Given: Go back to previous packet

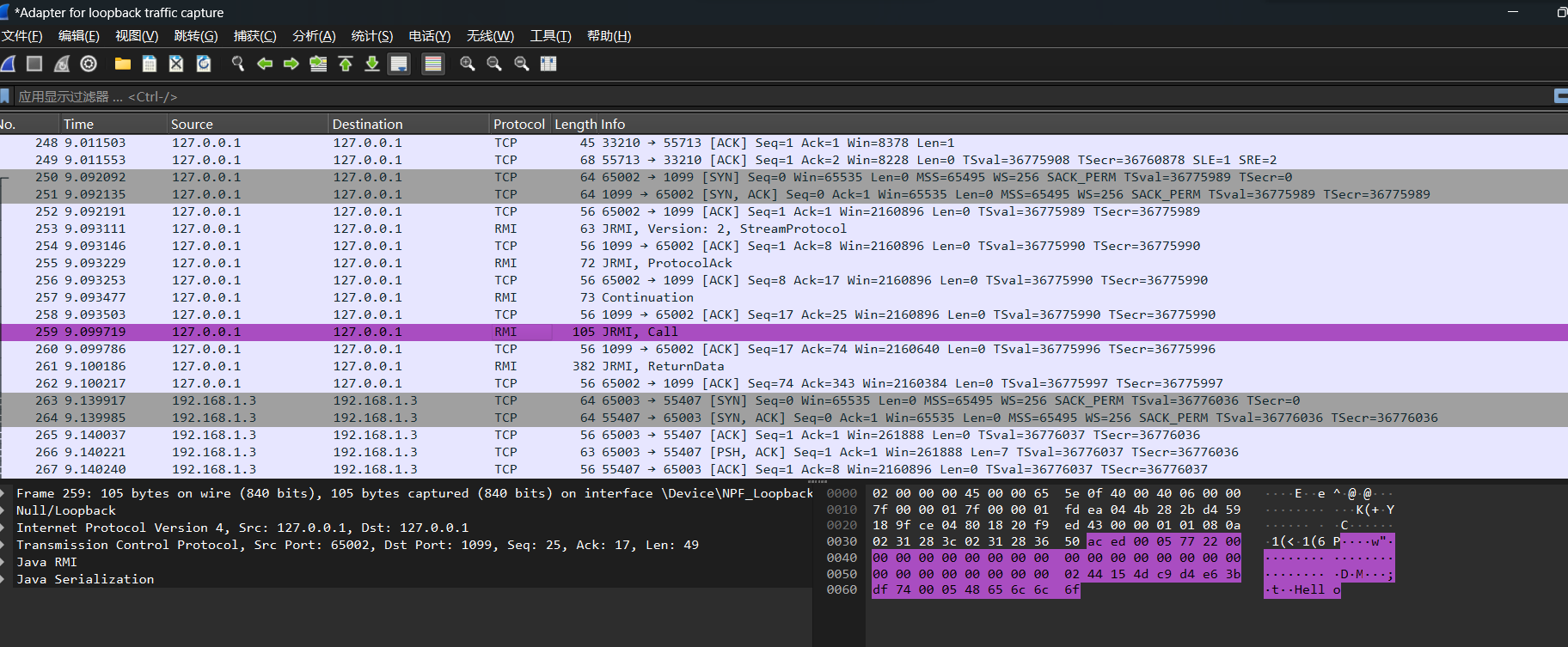Looking at the screenshot, I should [x=265, y=64].
